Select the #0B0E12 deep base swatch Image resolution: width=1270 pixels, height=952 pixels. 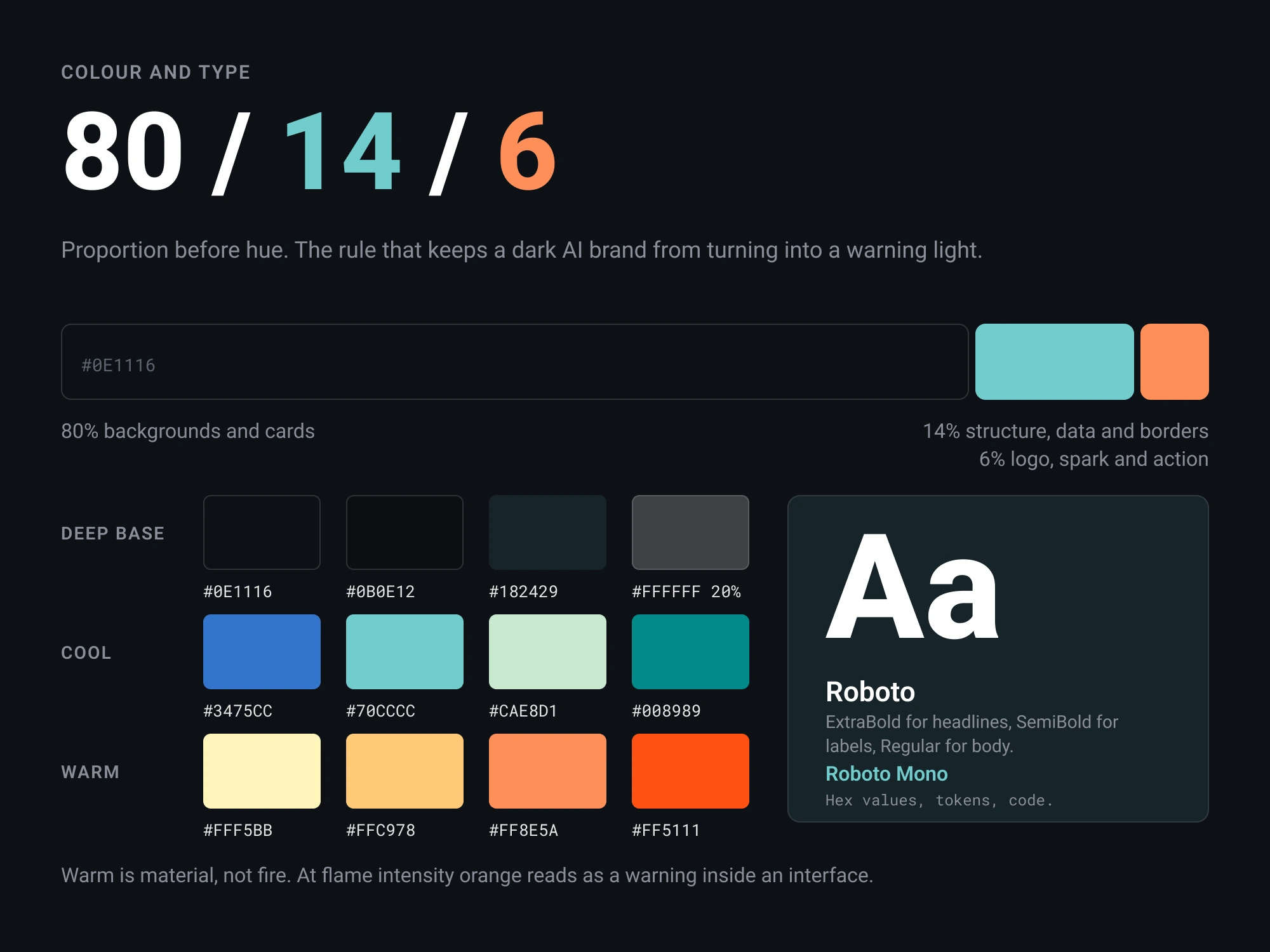(404, 532)
